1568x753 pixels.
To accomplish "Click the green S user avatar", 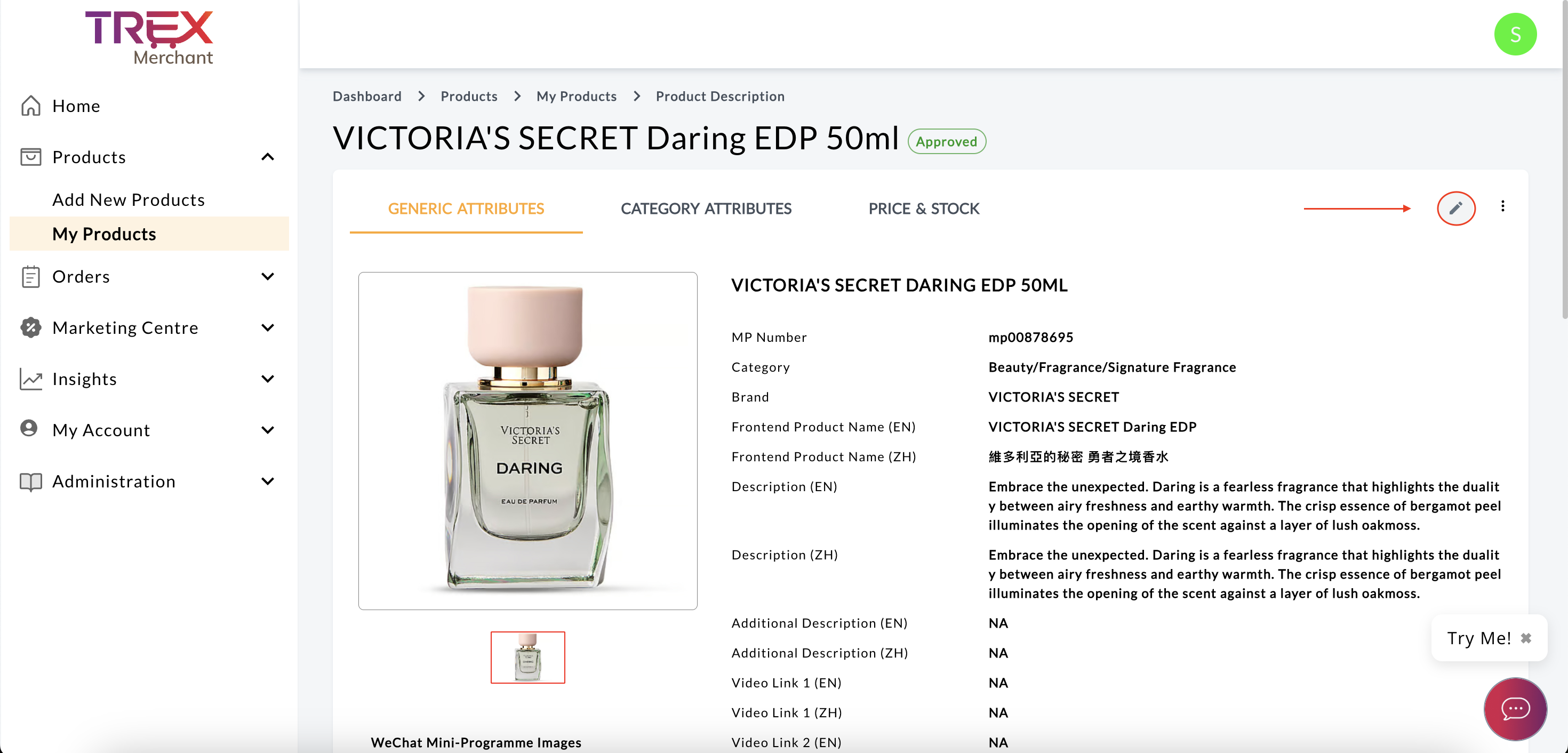I will click(1515, 34).
